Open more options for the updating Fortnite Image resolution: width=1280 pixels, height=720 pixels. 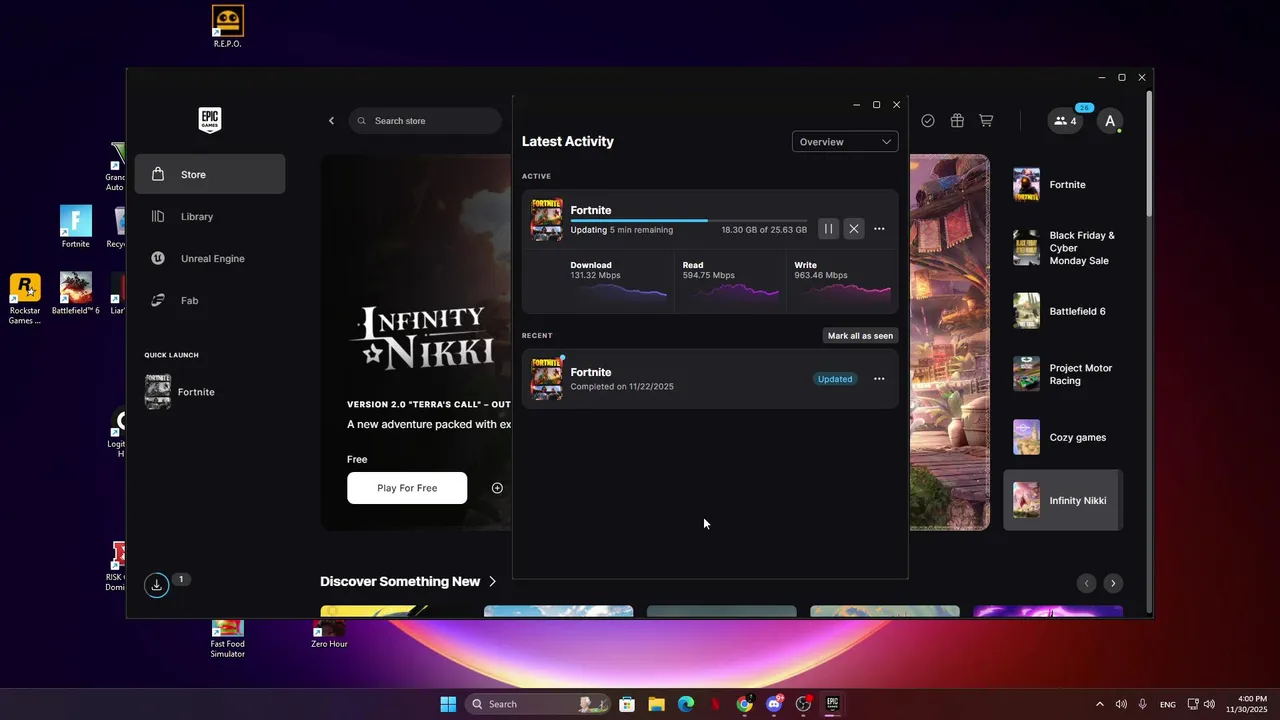coord(879,229)
